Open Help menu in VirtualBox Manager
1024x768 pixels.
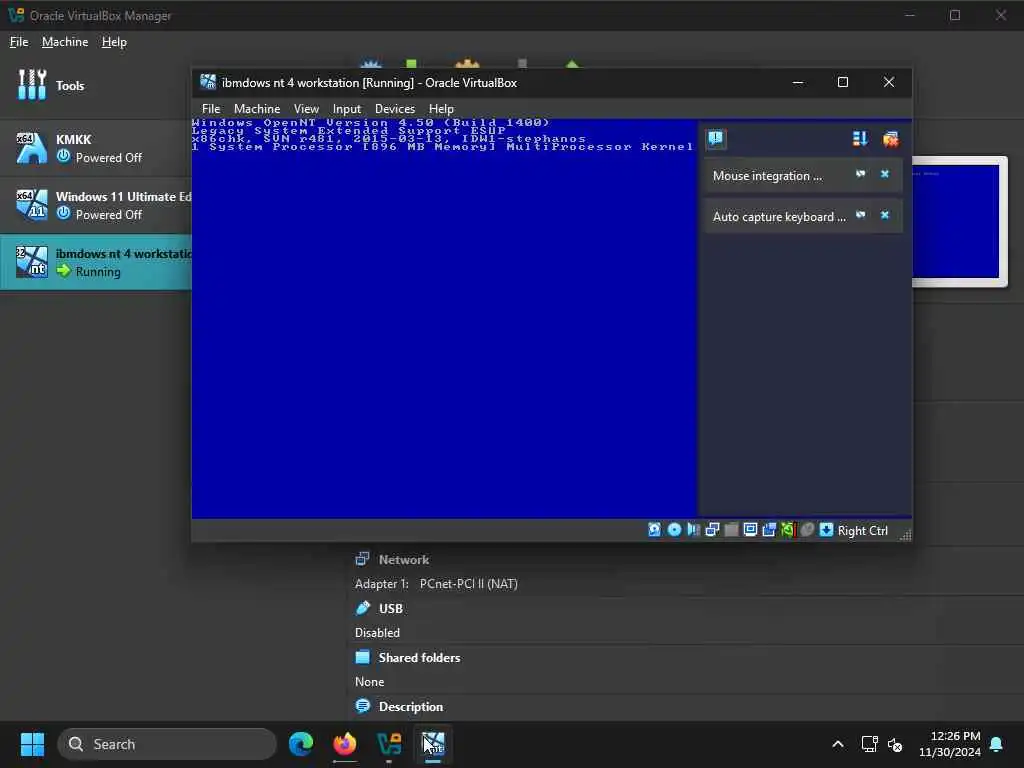pyautogui.click(x=114, y=42)
